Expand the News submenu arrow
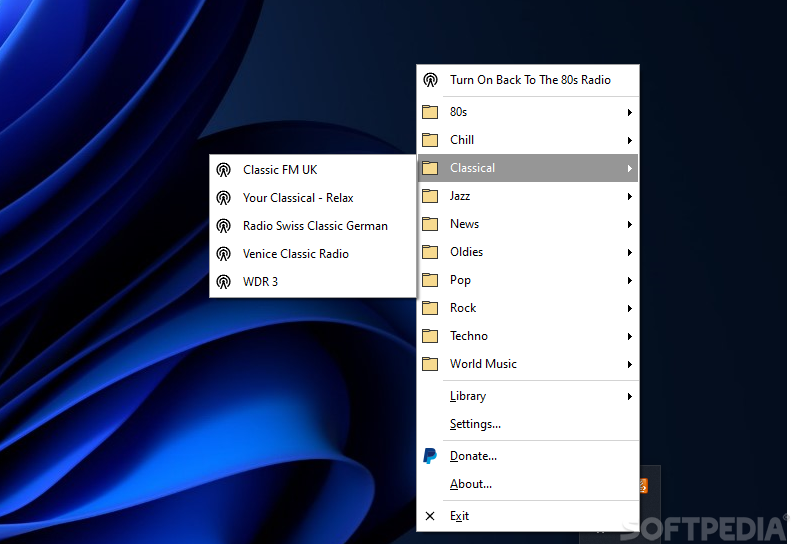 point(629,224)
